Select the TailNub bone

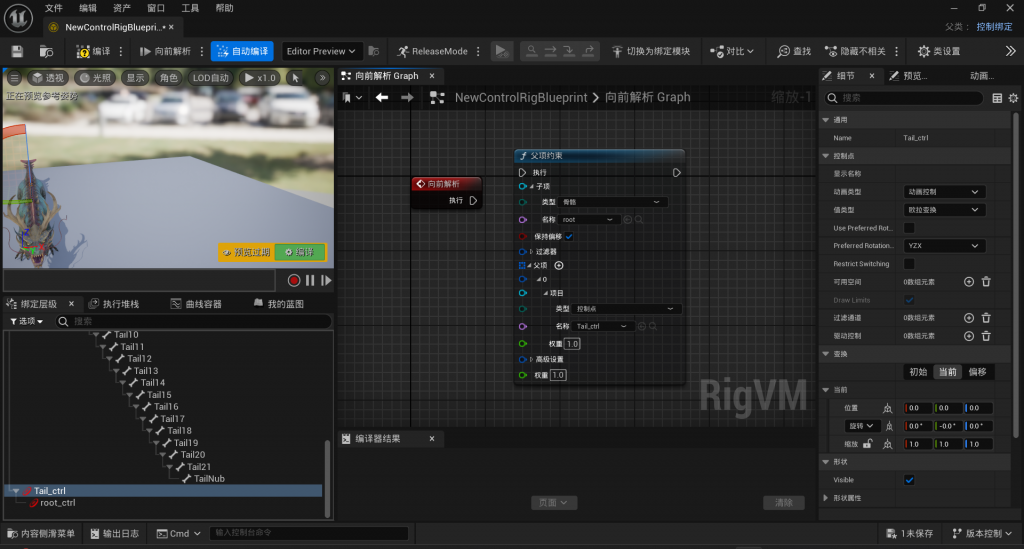[209, 478]
